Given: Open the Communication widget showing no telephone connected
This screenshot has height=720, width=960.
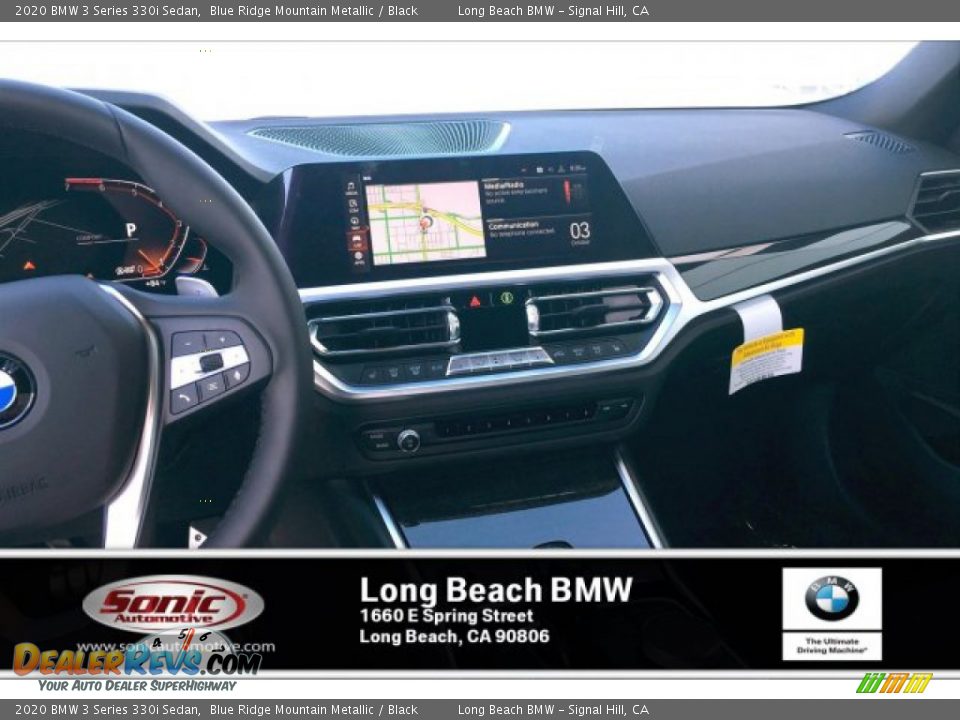Looking at the screenshot, I should (x=520, y=228).
